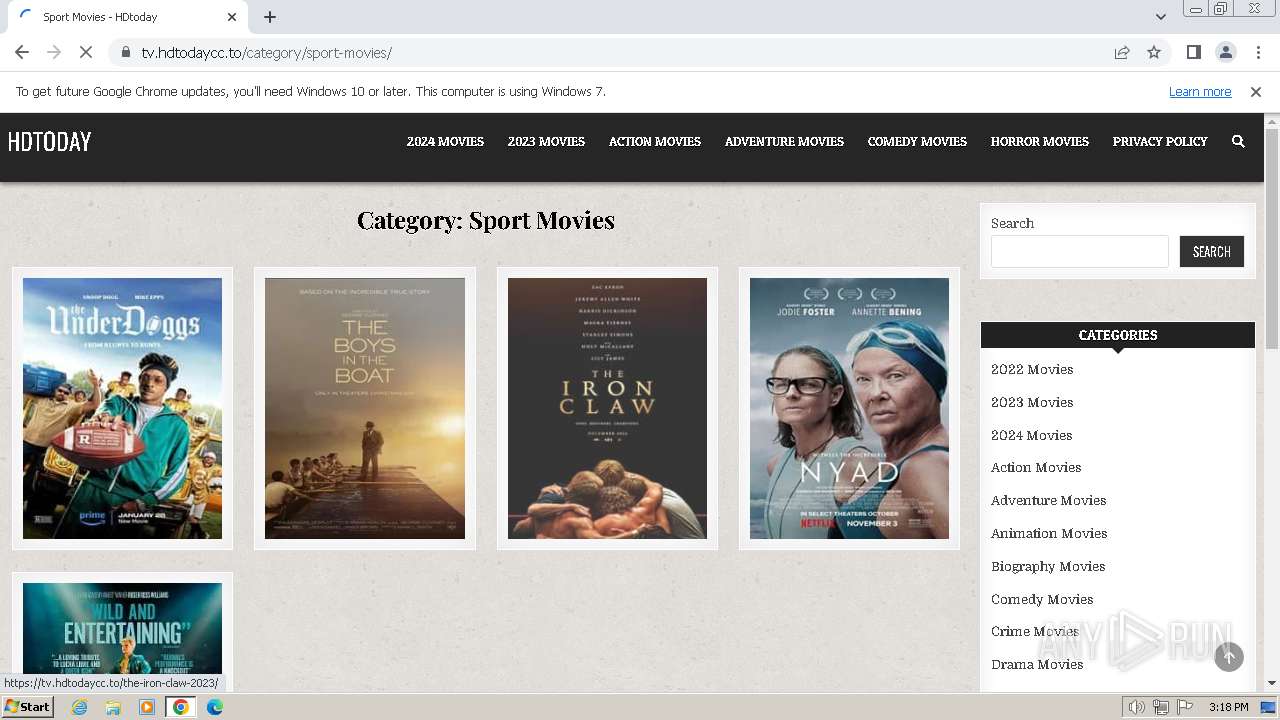The width and height of the screenshot is (1280, 720).
Task: Launch Internet Explorer from taskbar
Action: (x=79, y=707)
